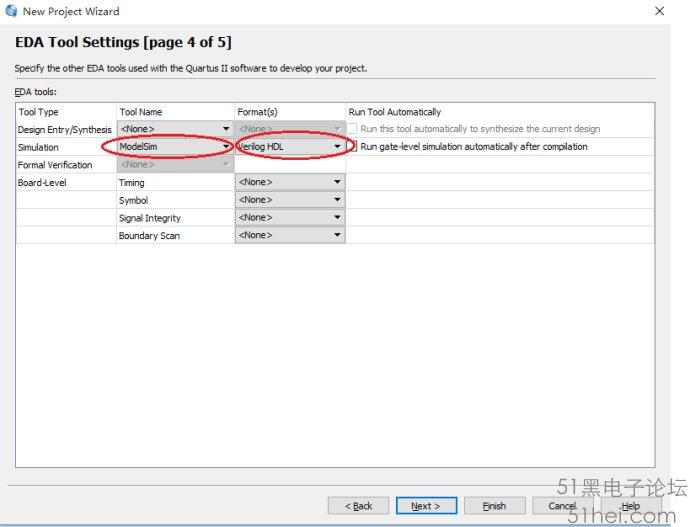Open Simulation tool name dropdown showing ModelSim
Image resolution: width=690 pixels, height=527 pixels.
(175, 146)
